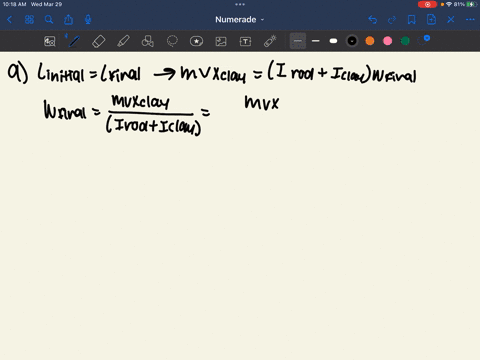480x360 pixels.
Task: Undo the last stroke
Action: tap(373, 20)
